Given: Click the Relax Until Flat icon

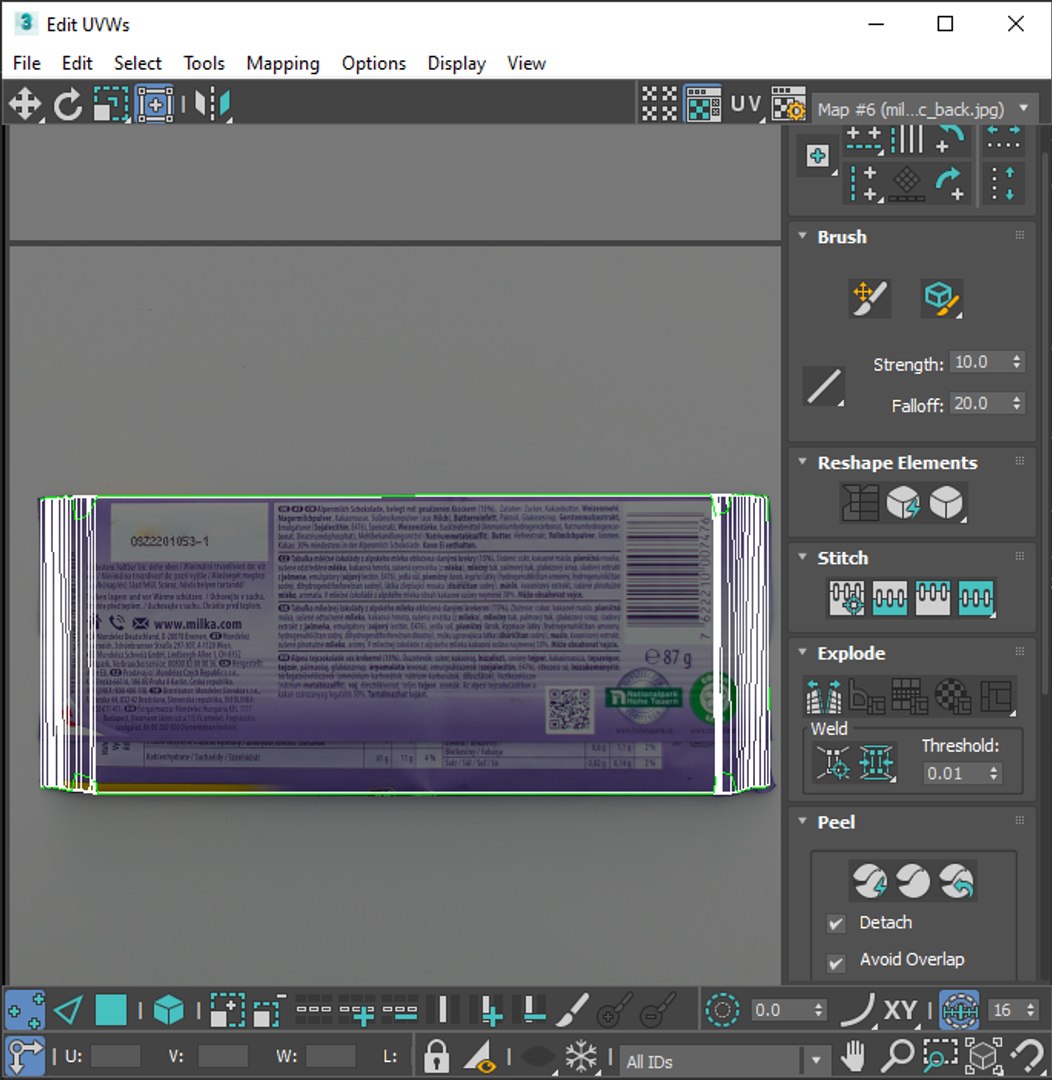Looking at the screenshot, I should pyautogui.click(x=903, y=503).
